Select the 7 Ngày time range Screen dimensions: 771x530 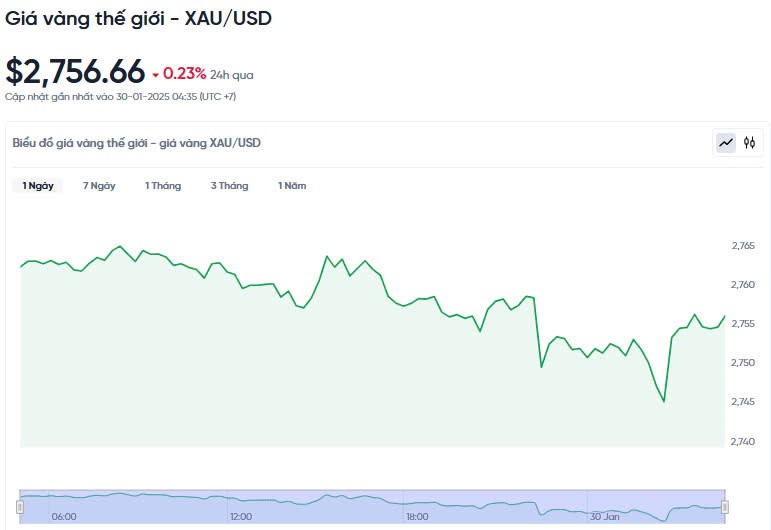tap(99, 186)
